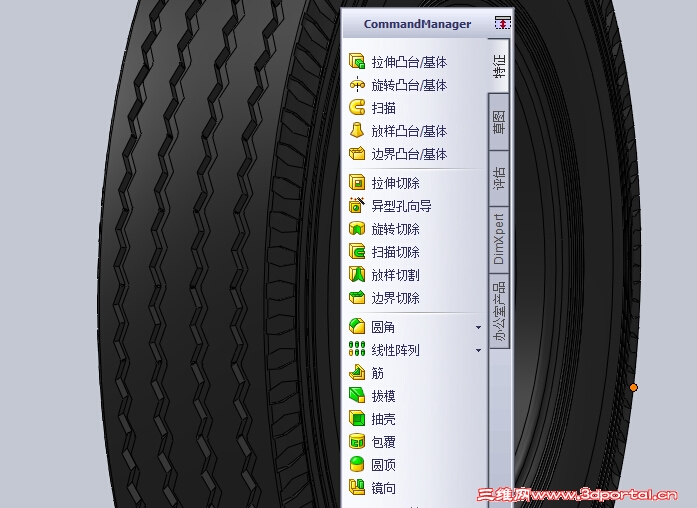Select the 扫描切除 swept cut icon
This screenshot has height=508, width=697.
point(357,252)
